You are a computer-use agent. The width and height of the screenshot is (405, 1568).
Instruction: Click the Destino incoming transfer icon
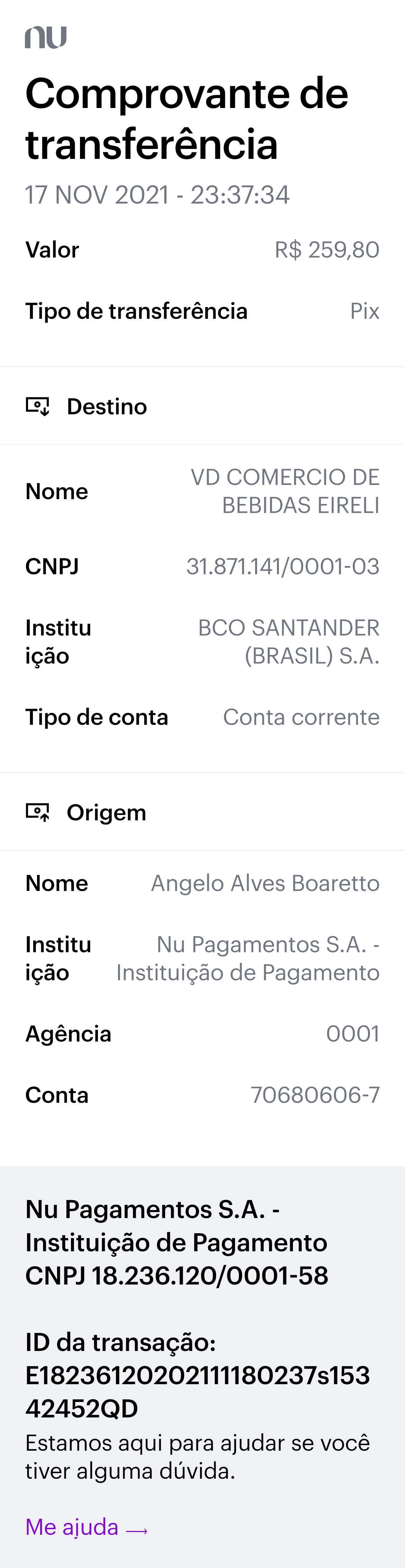[x=38, y=406]
